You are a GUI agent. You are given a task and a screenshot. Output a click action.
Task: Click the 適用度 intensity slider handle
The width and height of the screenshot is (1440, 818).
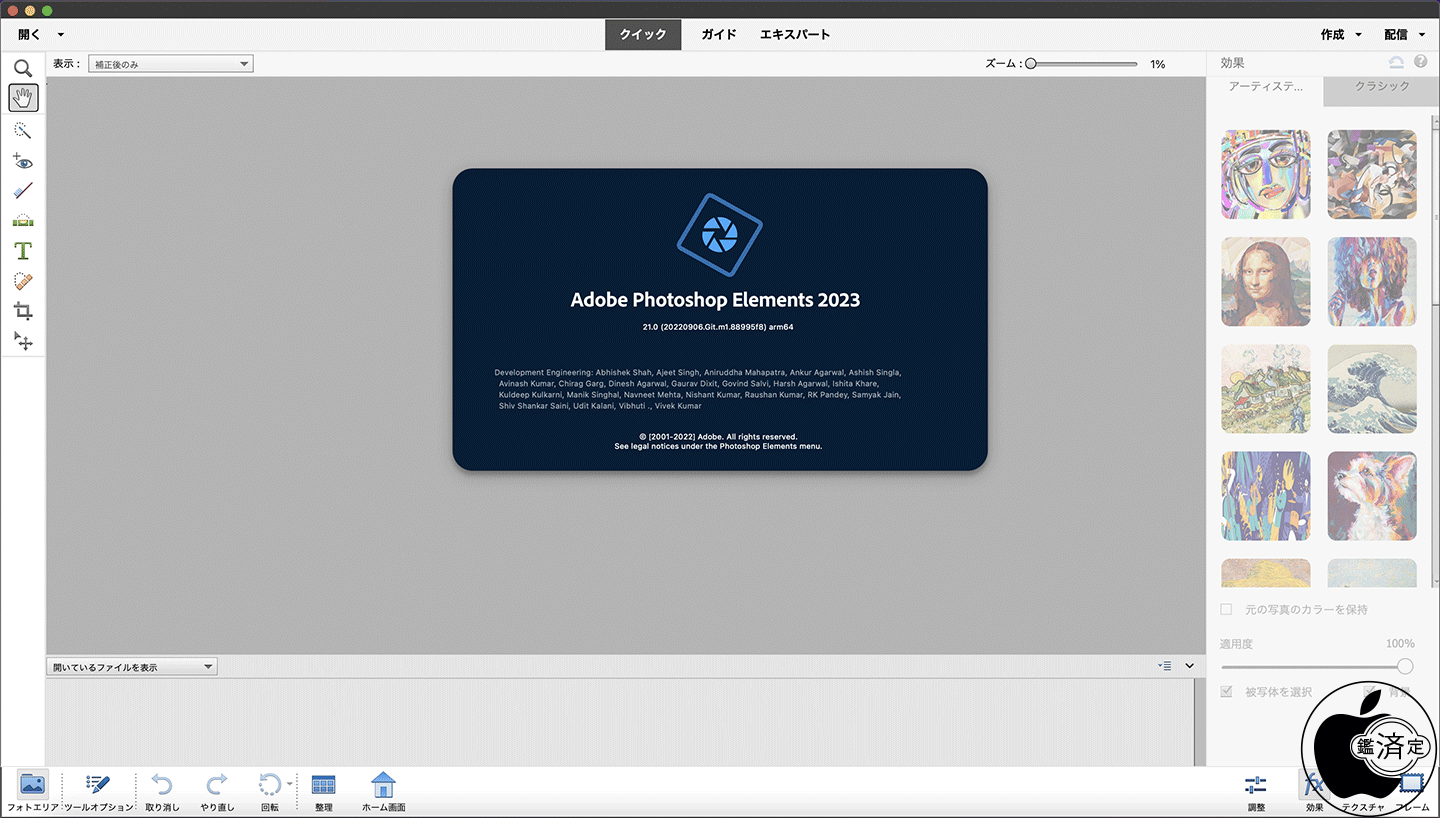(x=1405, y=667)
